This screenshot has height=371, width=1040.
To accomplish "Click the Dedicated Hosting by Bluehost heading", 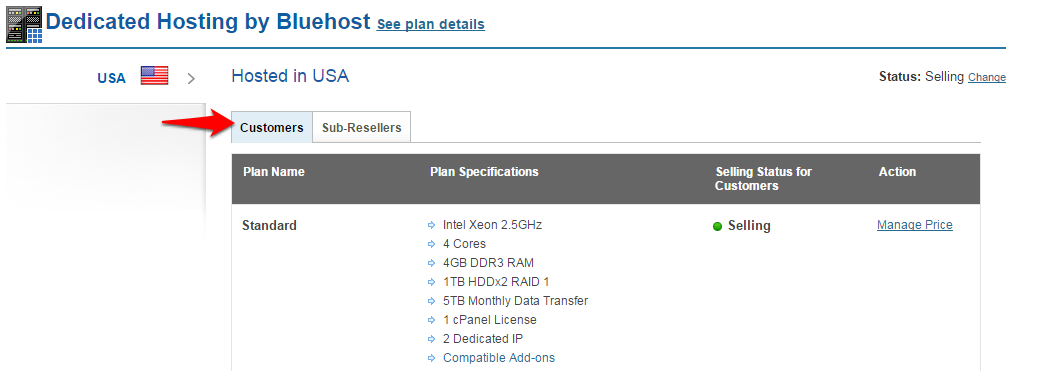I will [x=208, y=22].
